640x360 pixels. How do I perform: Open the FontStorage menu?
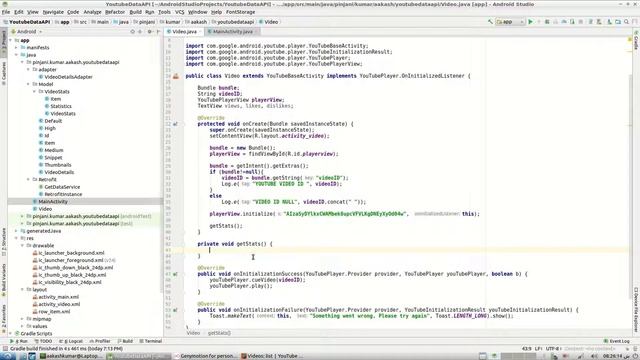(x=240, y=12)
